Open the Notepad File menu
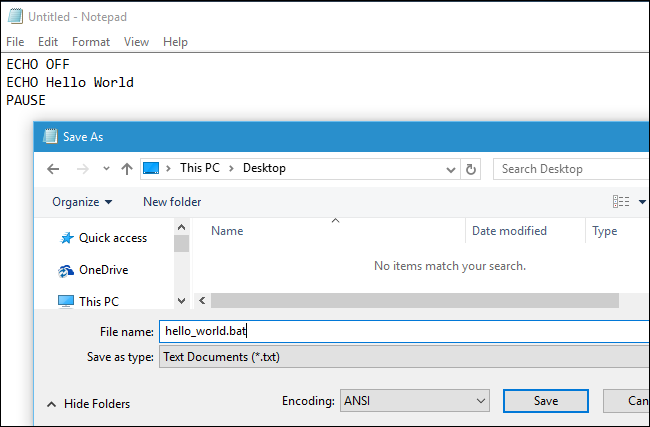This screenshot has height=427, width=650. [x=15, y=42]
